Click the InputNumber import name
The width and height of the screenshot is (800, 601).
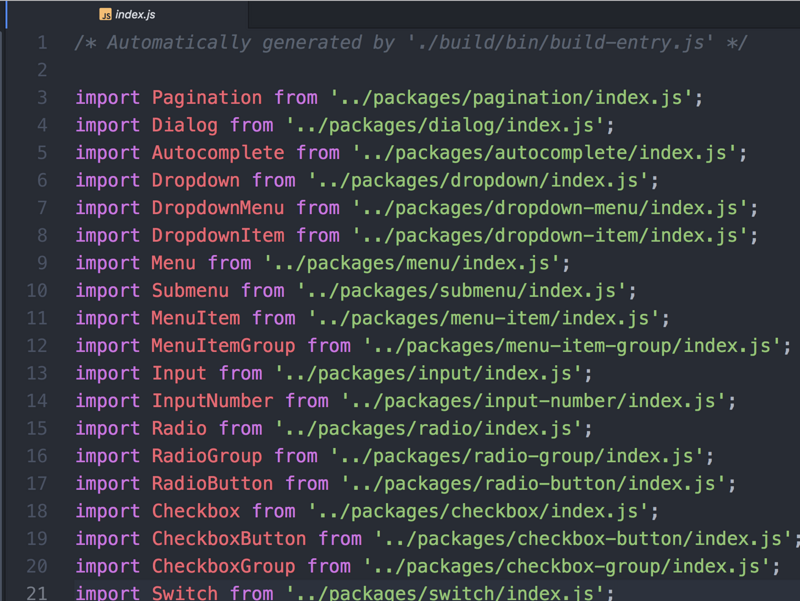coord(212,401)
